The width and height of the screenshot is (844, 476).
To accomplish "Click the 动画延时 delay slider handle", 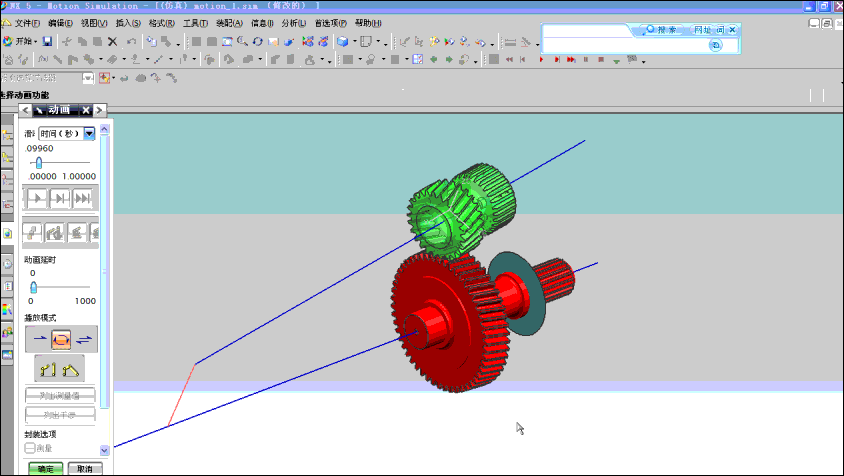I will click(x=33, y=287).
